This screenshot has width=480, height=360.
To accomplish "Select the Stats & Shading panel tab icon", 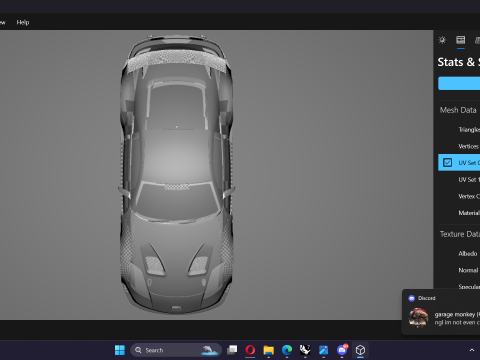I will pos(461,40).
